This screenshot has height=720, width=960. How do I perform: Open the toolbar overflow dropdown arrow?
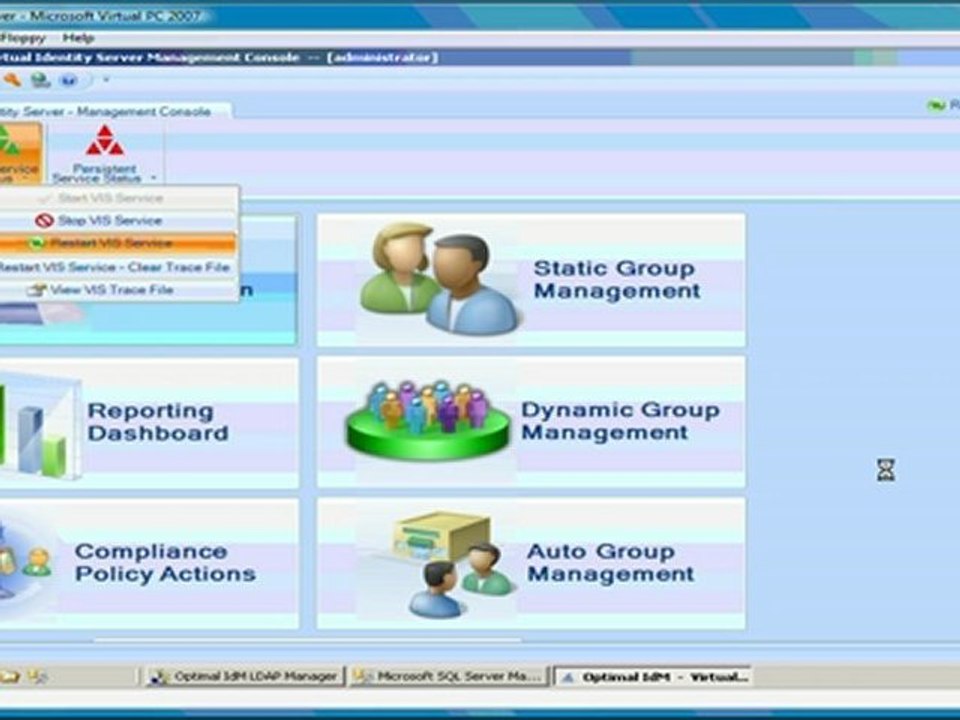point(105,80)
